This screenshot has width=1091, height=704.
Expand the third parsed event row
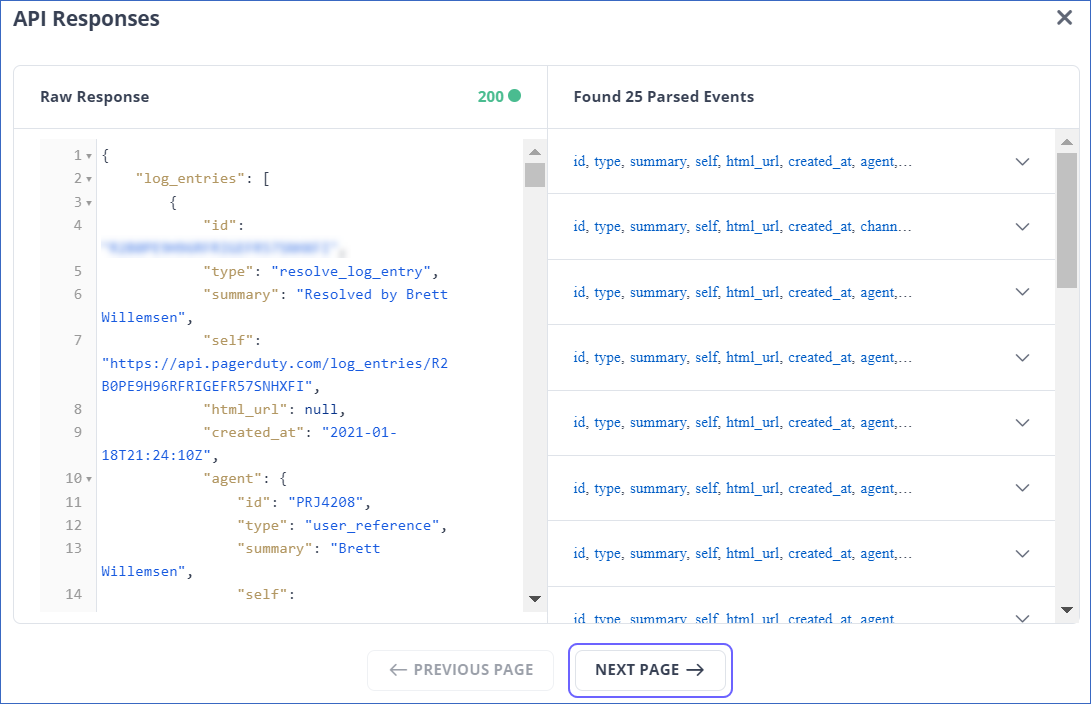1022,292
